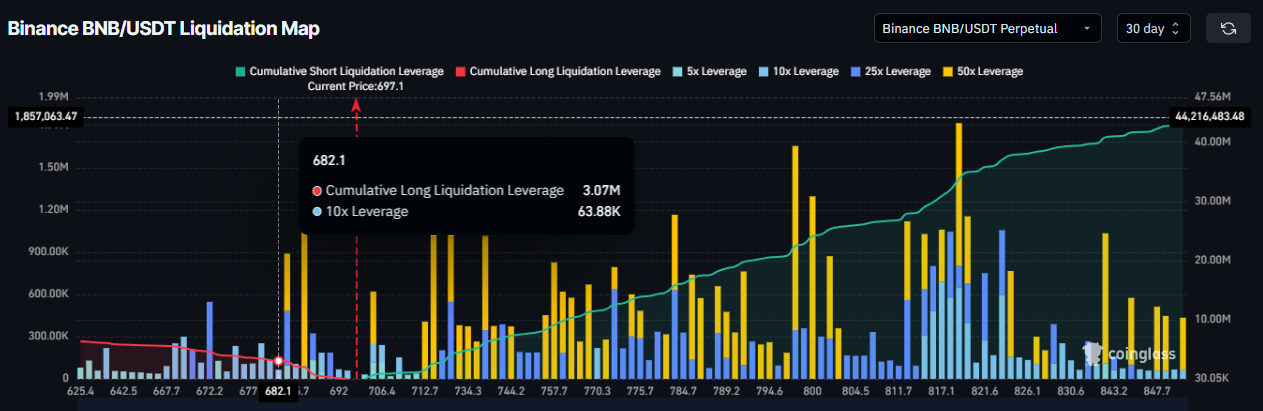This screenshot has height=411, width=1263.
Task: Toggle Cumulative Short Liquidation Leverage legend
Action: click(x=339, y=71)
